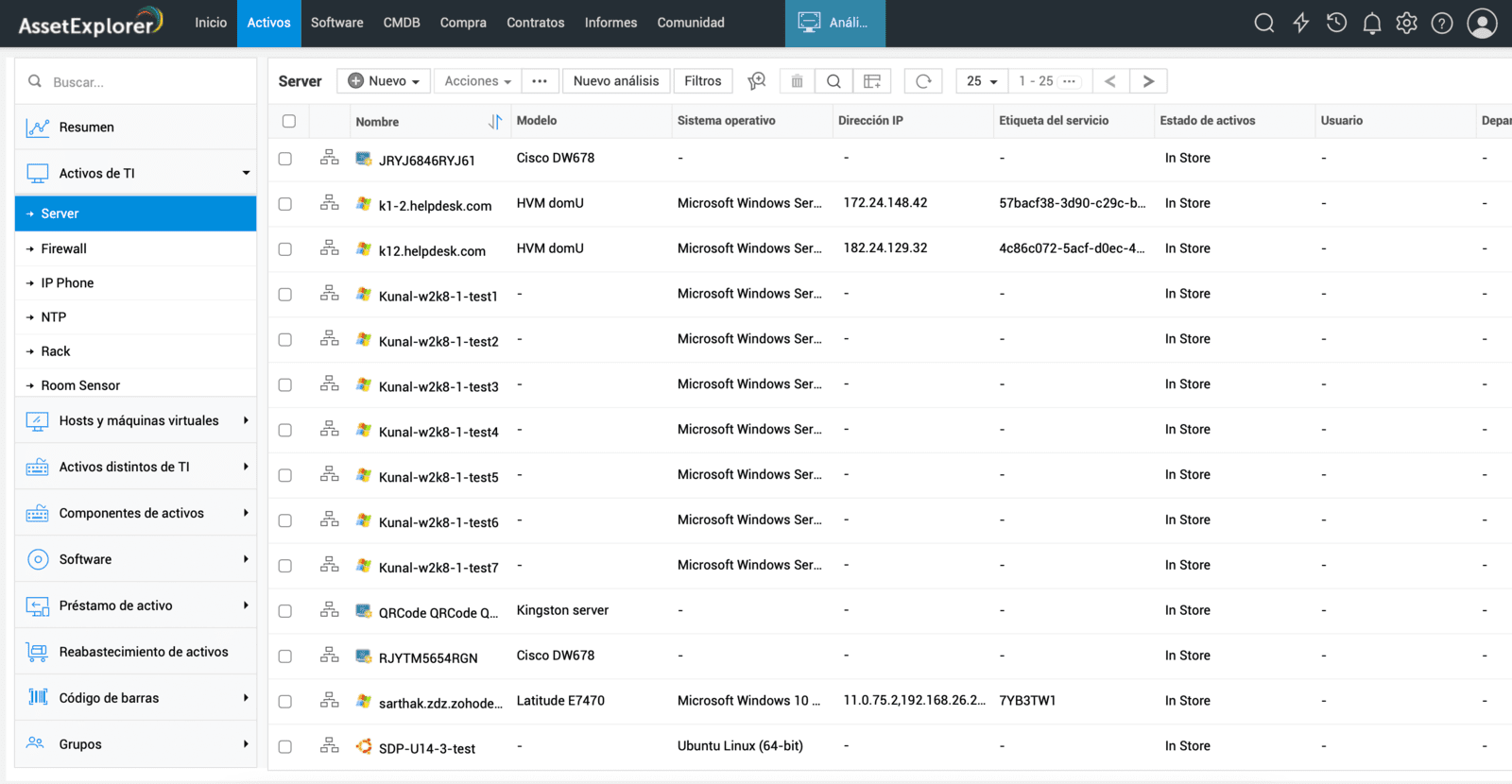This screenshot has height=784, width=1512.
Task: Expand Hosts y máquinas virtuales
Action: click(x=246, y=420)
